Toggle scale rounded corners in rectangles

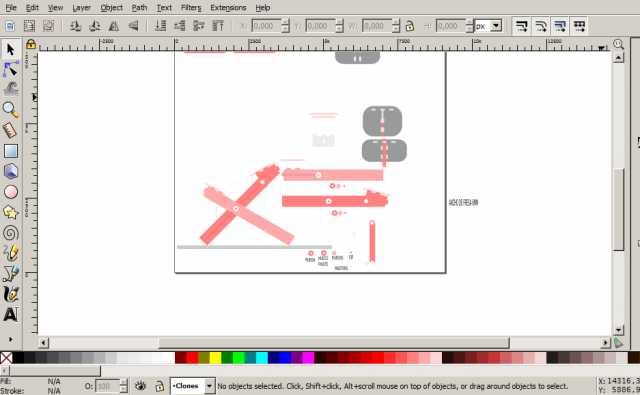pyautogui.click(x=540, y=26)
